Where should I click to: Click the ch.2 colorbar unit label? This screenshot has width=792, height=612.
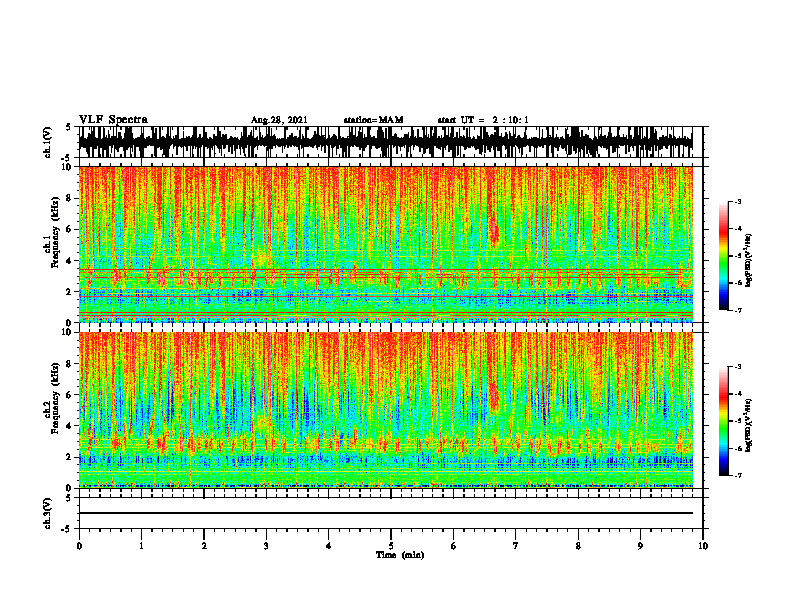[x=749, y=424]
